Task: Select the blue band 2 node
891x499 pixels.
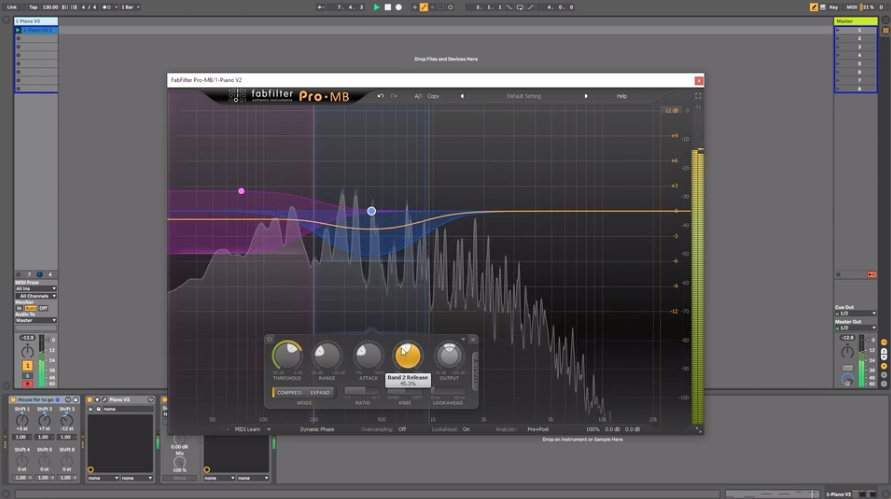Action: 372,211
